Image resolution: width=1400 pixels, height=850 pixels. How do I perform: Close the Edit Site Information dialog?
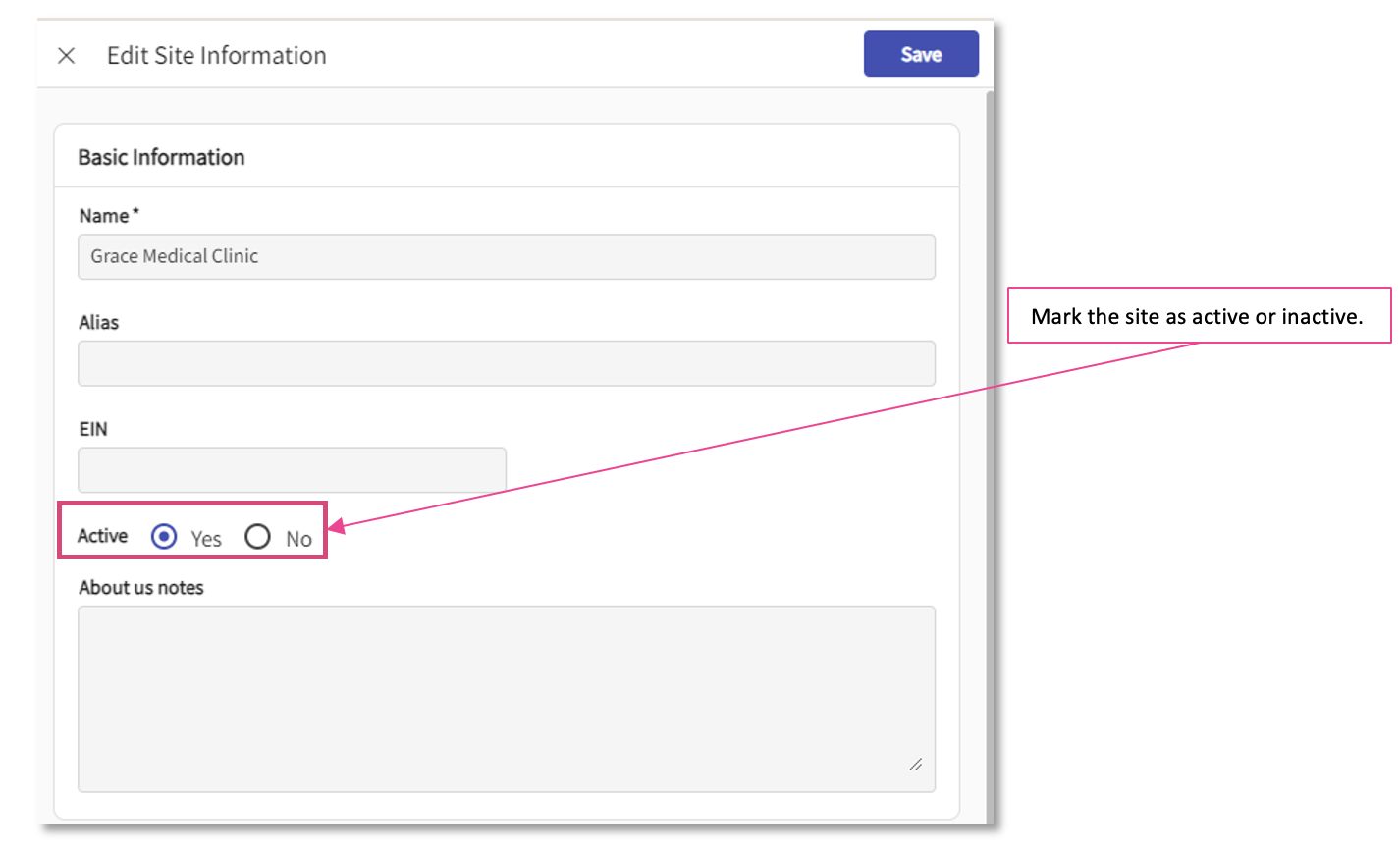pos(67,56)
